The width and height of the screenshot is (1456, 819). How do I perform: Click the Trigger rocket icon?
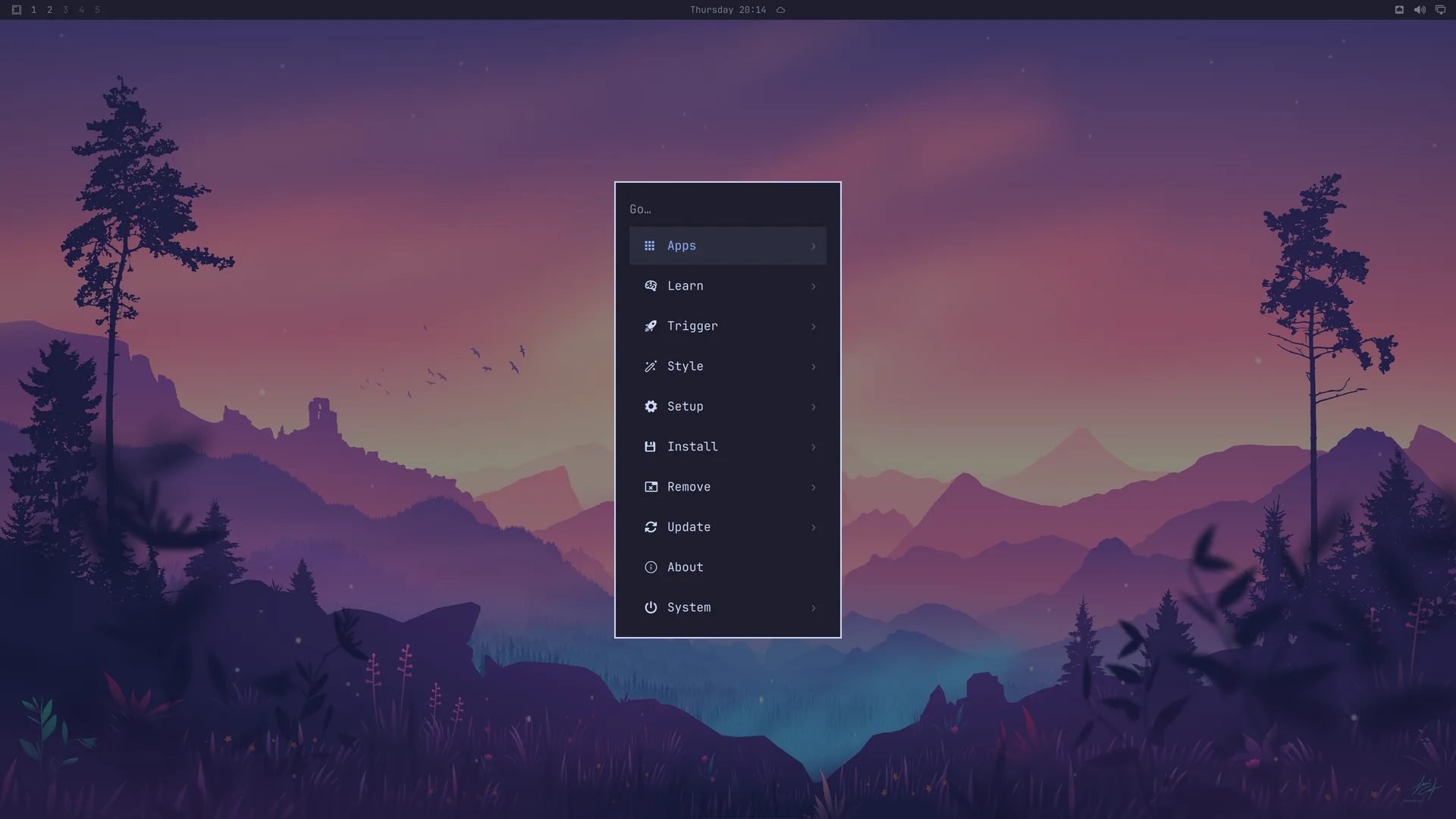(x=651, y=326)
